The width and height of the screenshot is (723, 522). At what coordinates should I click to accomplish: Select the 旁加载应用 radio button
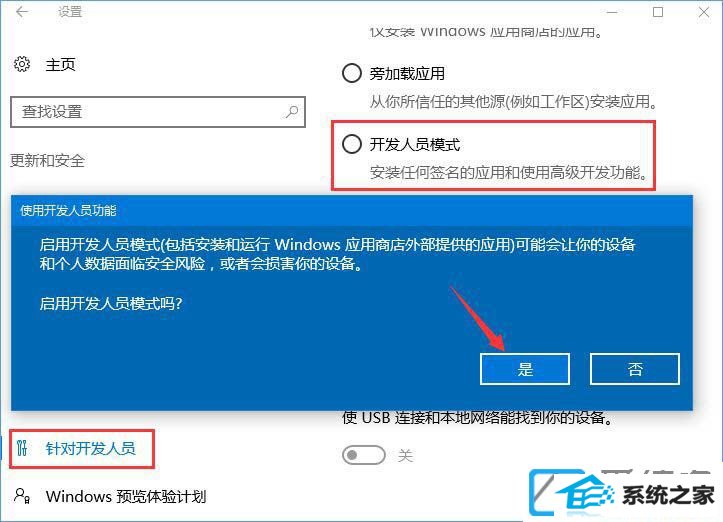351,73
